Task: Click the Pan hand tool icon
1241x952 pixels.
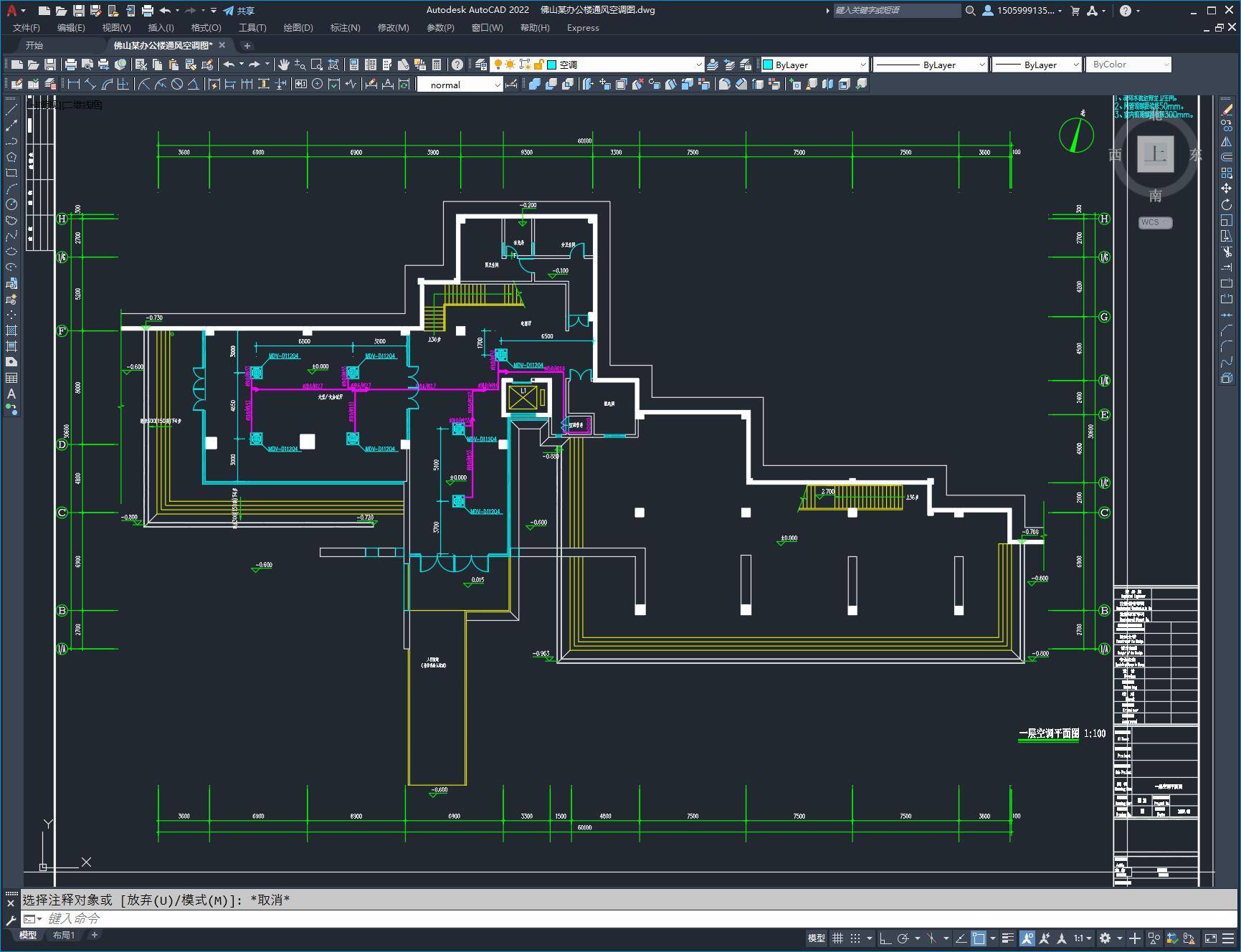Action: 284,65
